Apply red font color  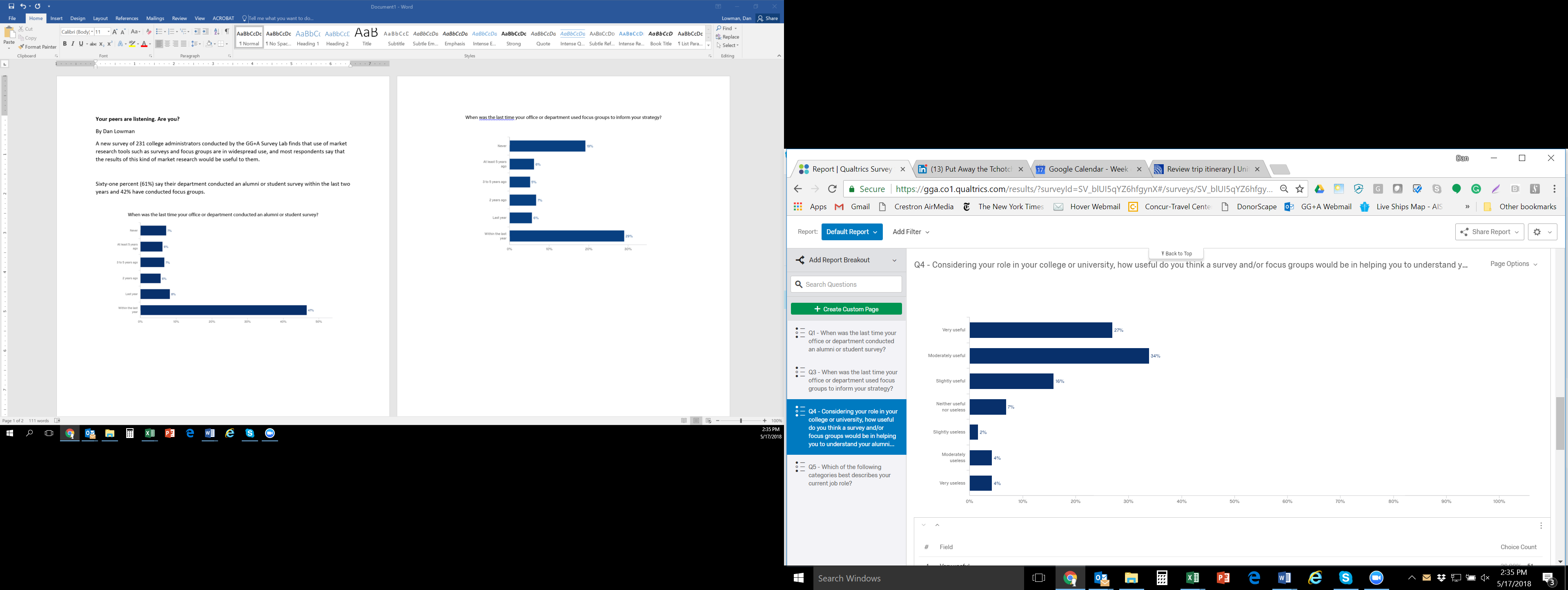click(x=144, y=44)
